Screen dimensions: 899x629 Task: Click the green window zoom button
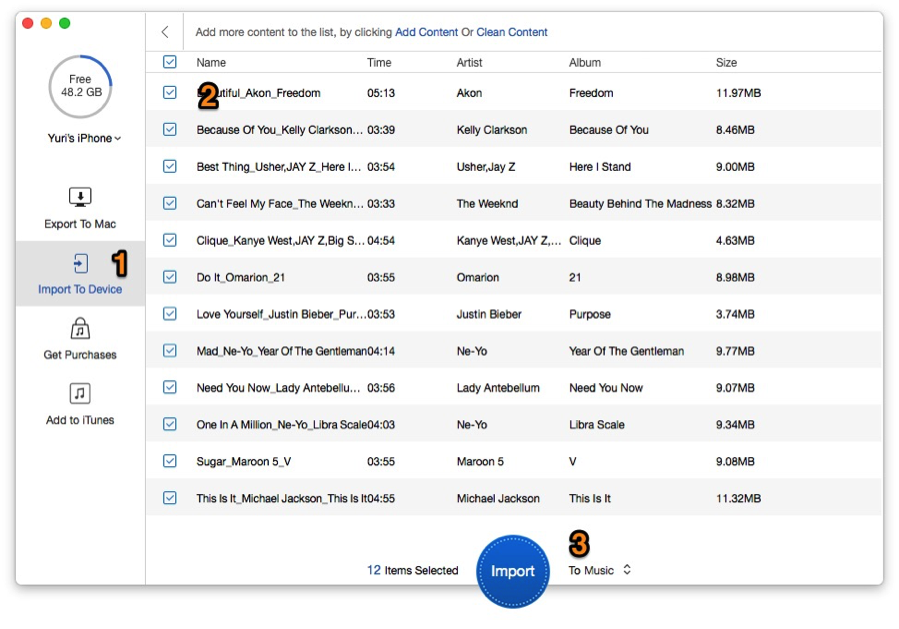tap(65, 23)
